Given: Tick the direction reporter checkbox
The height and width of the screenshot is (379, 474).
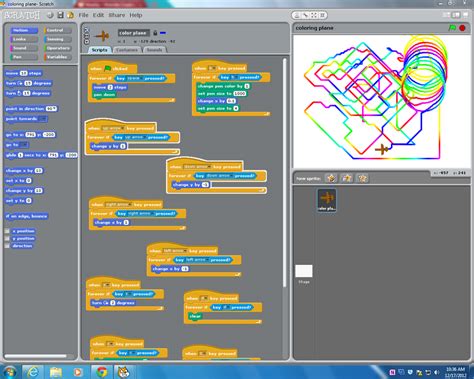Looking at the screenshot, I should pos(7,246).
